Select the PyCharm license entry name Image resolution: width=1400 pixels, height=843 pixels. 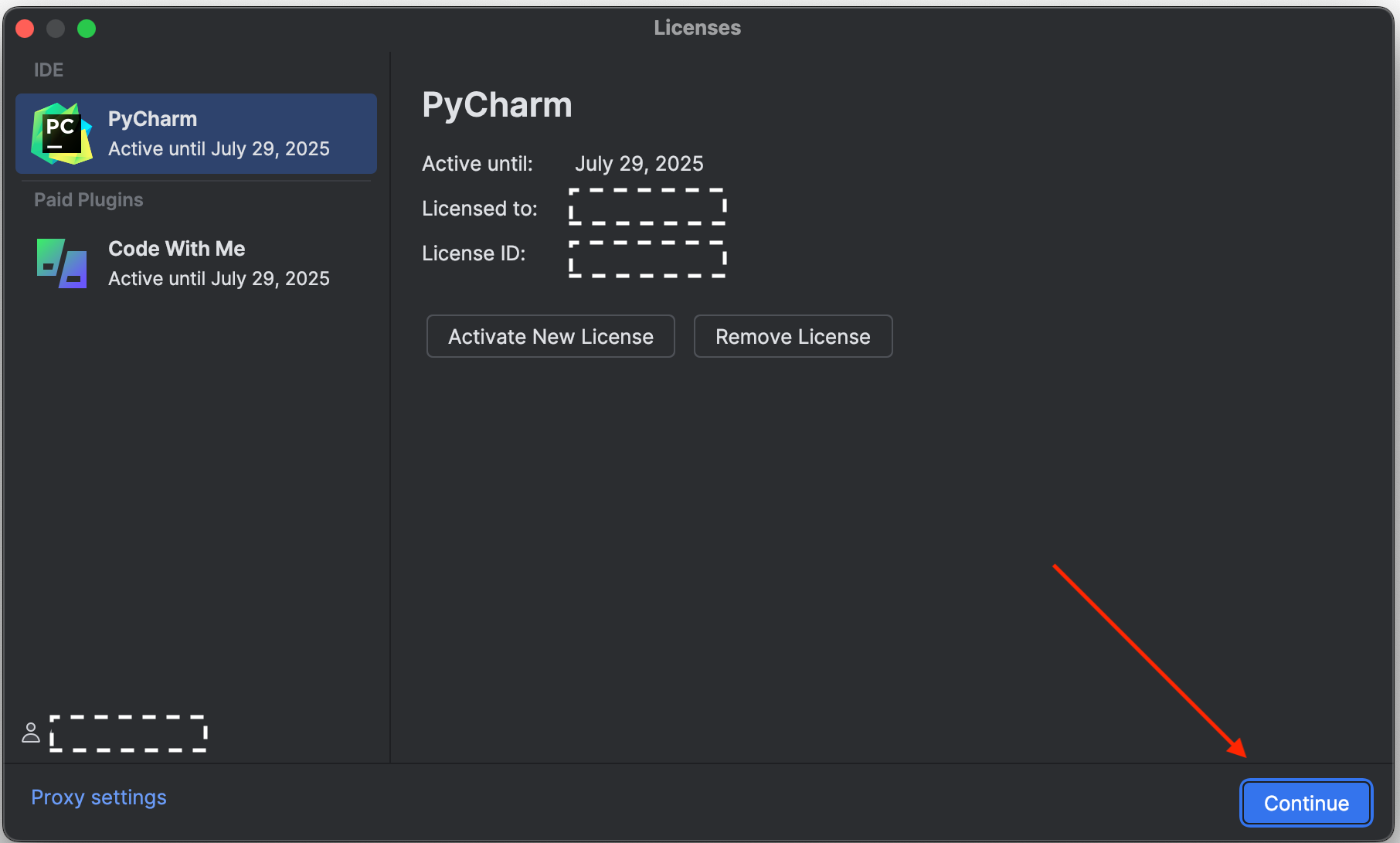[152, 119]
